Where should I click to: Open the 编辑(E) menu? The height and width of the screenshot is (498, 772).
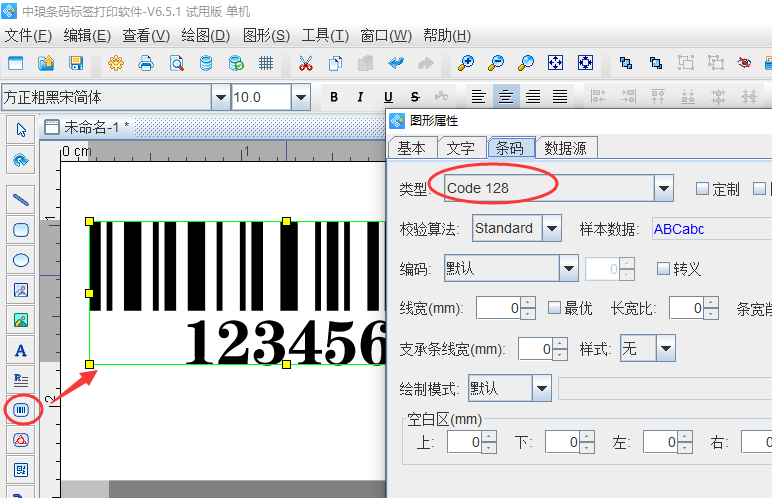(87, 35)
